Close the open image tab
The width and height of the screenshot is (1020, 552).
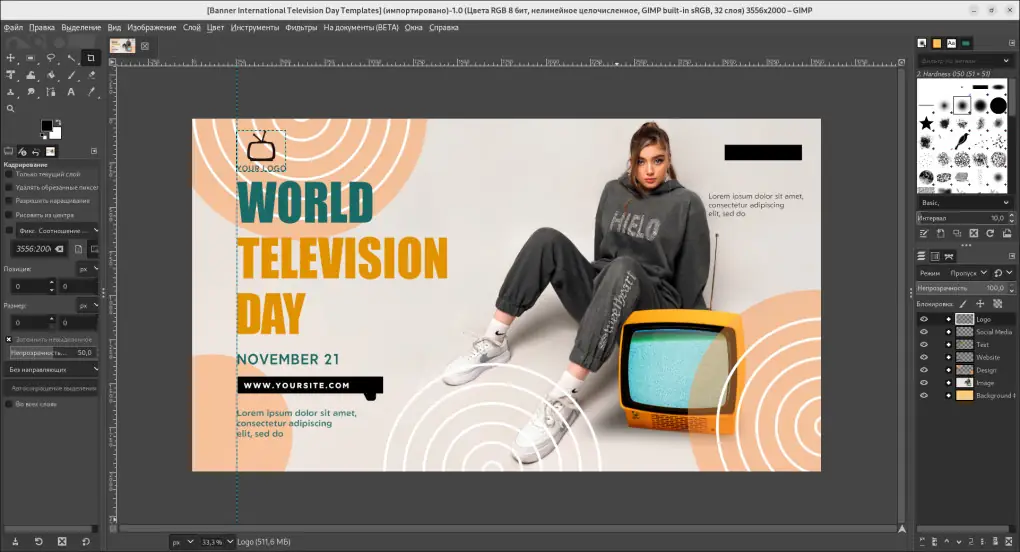(x=145, y=46)
